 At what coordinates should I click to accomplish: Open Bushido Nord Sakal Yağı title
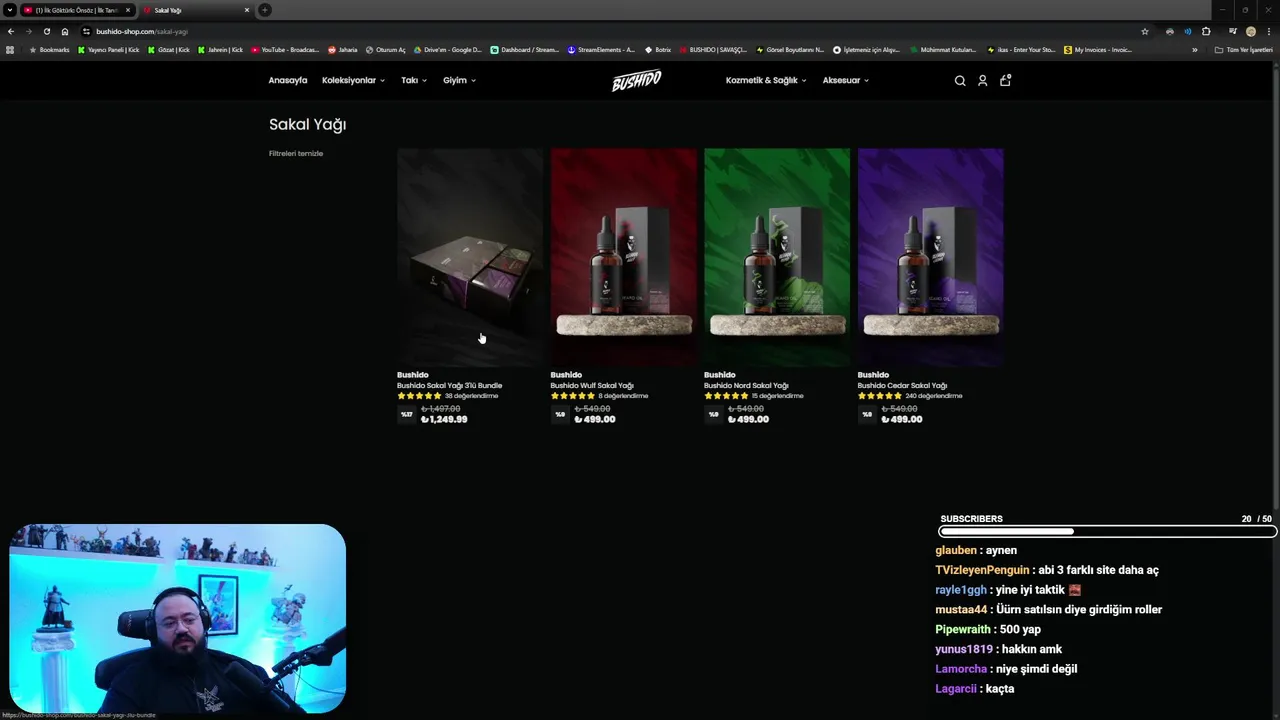[x=746, y=386]
